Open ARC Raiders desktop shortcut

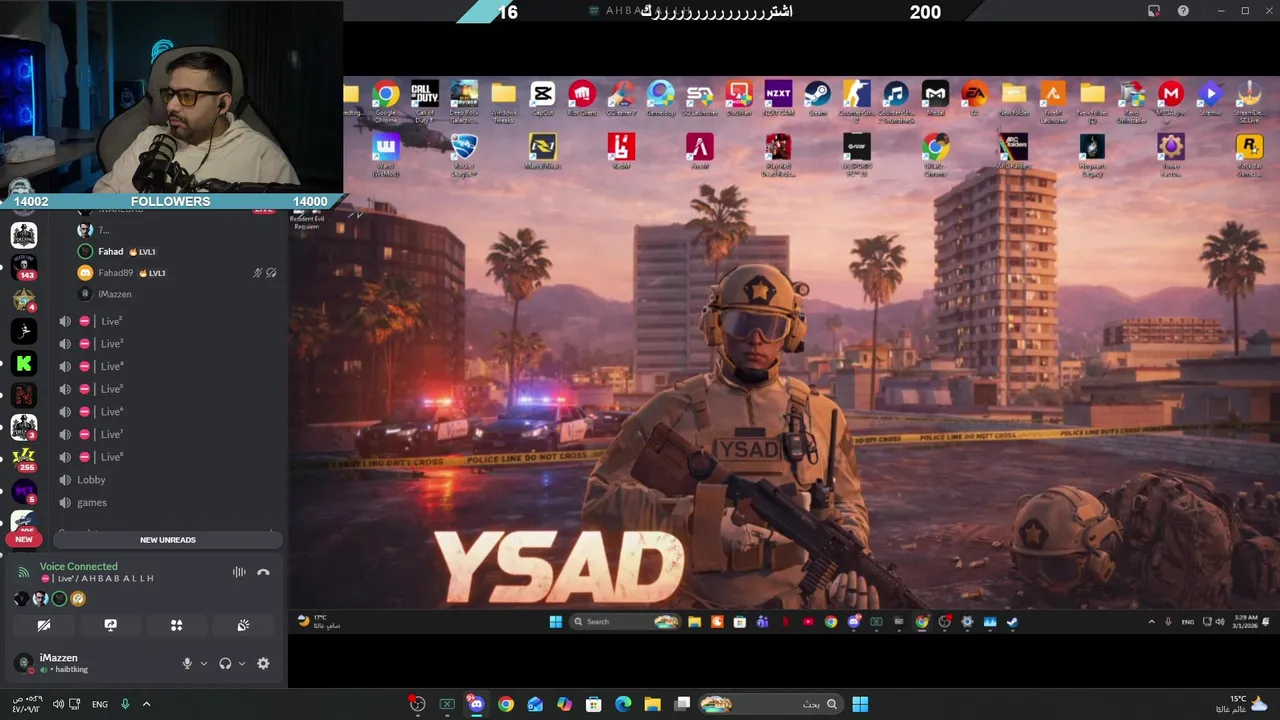coord(1013,152)
